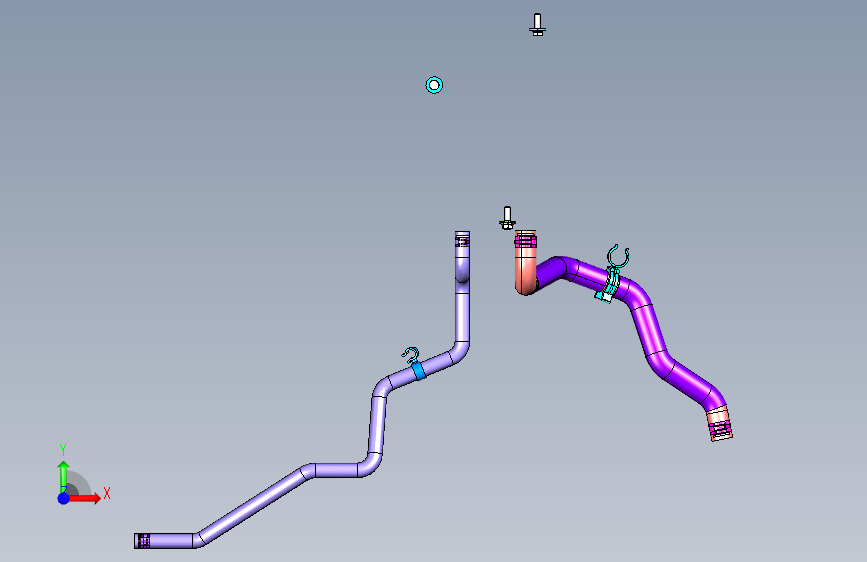Pick the bolt beside the salmon elbow hose
This screenshot has height=562, width=867.
pos(508,218)
